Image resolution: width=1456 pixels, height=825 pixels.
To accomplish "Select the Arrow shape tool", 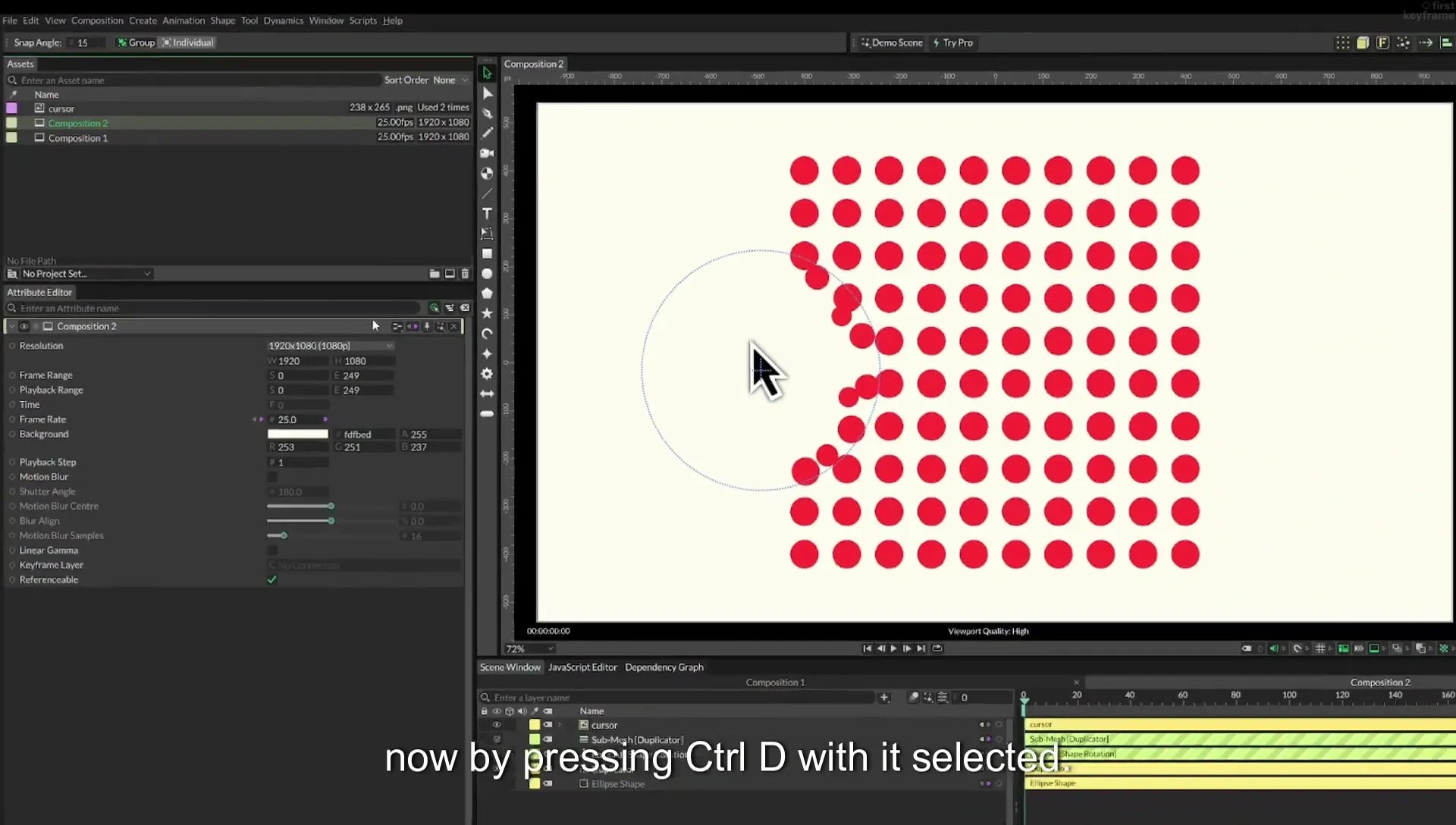I will coord(487,394).
